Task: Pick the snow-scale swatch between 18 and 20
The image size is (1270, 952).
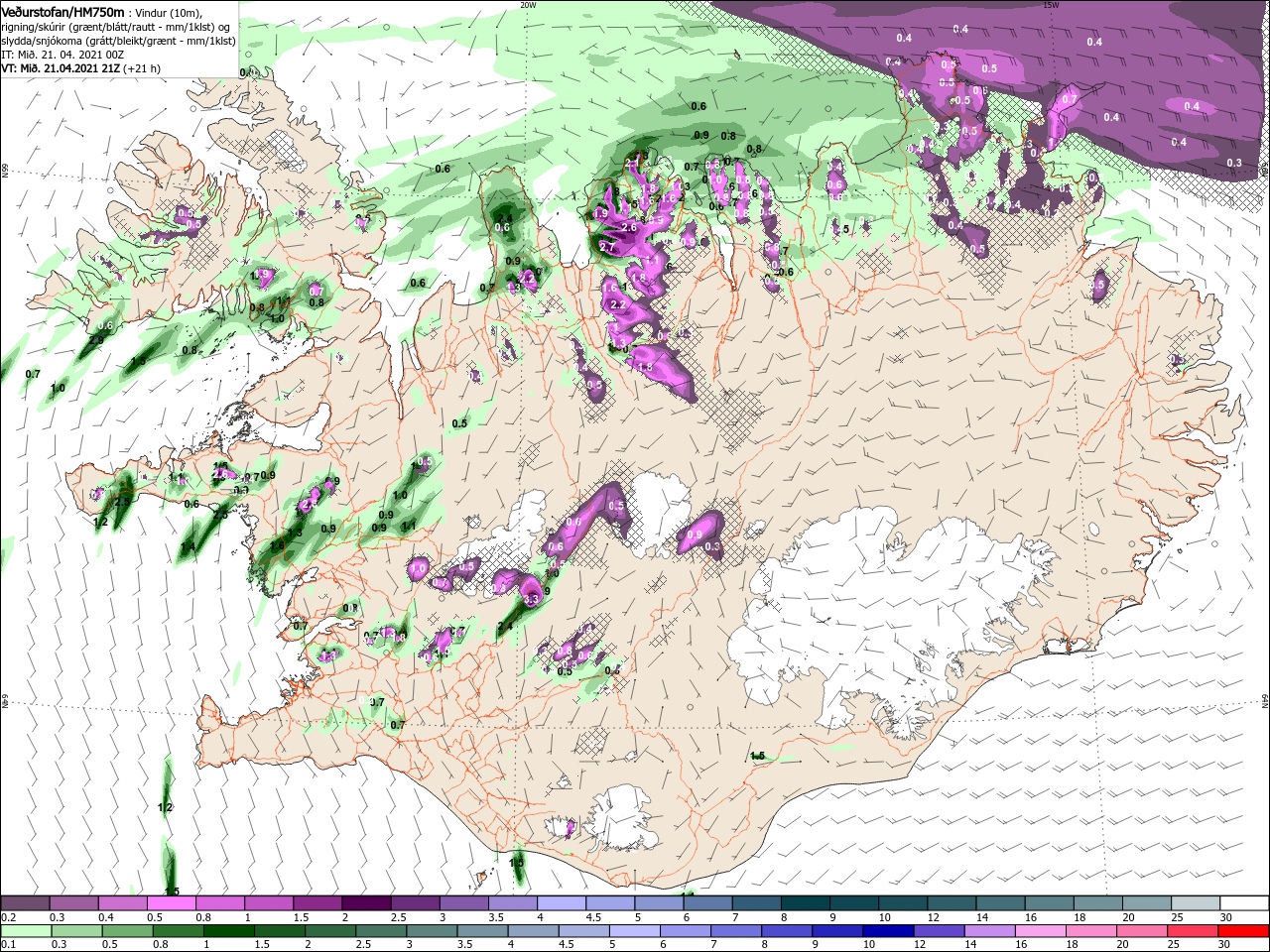Action: [x=1097, y=903]
